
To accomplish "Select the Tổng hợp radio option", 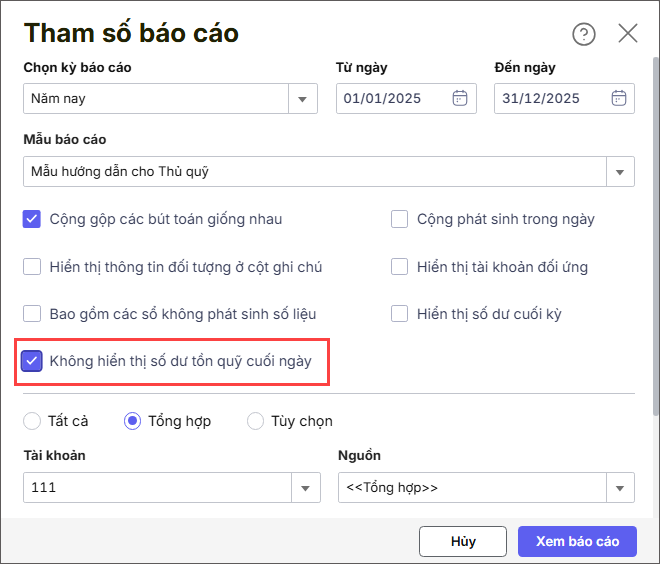I will 132,421.
